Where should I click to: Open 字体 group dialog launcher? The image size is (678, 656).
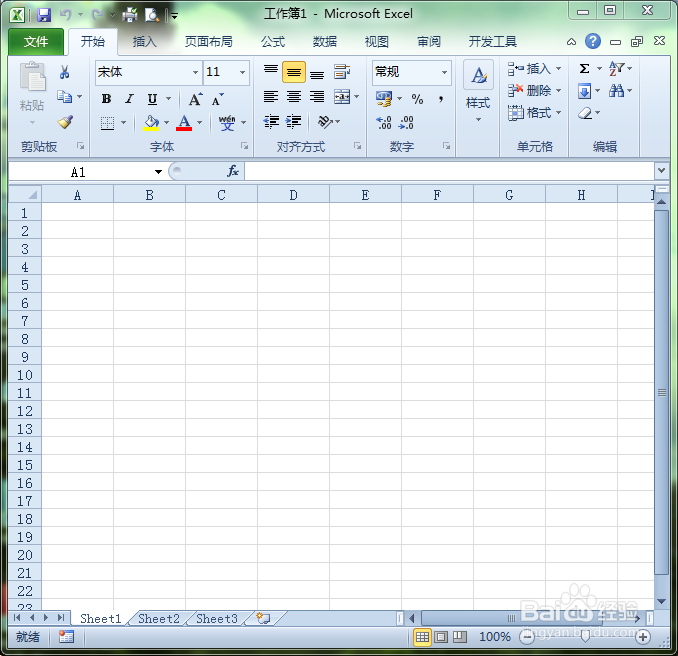tap(245, 146)
